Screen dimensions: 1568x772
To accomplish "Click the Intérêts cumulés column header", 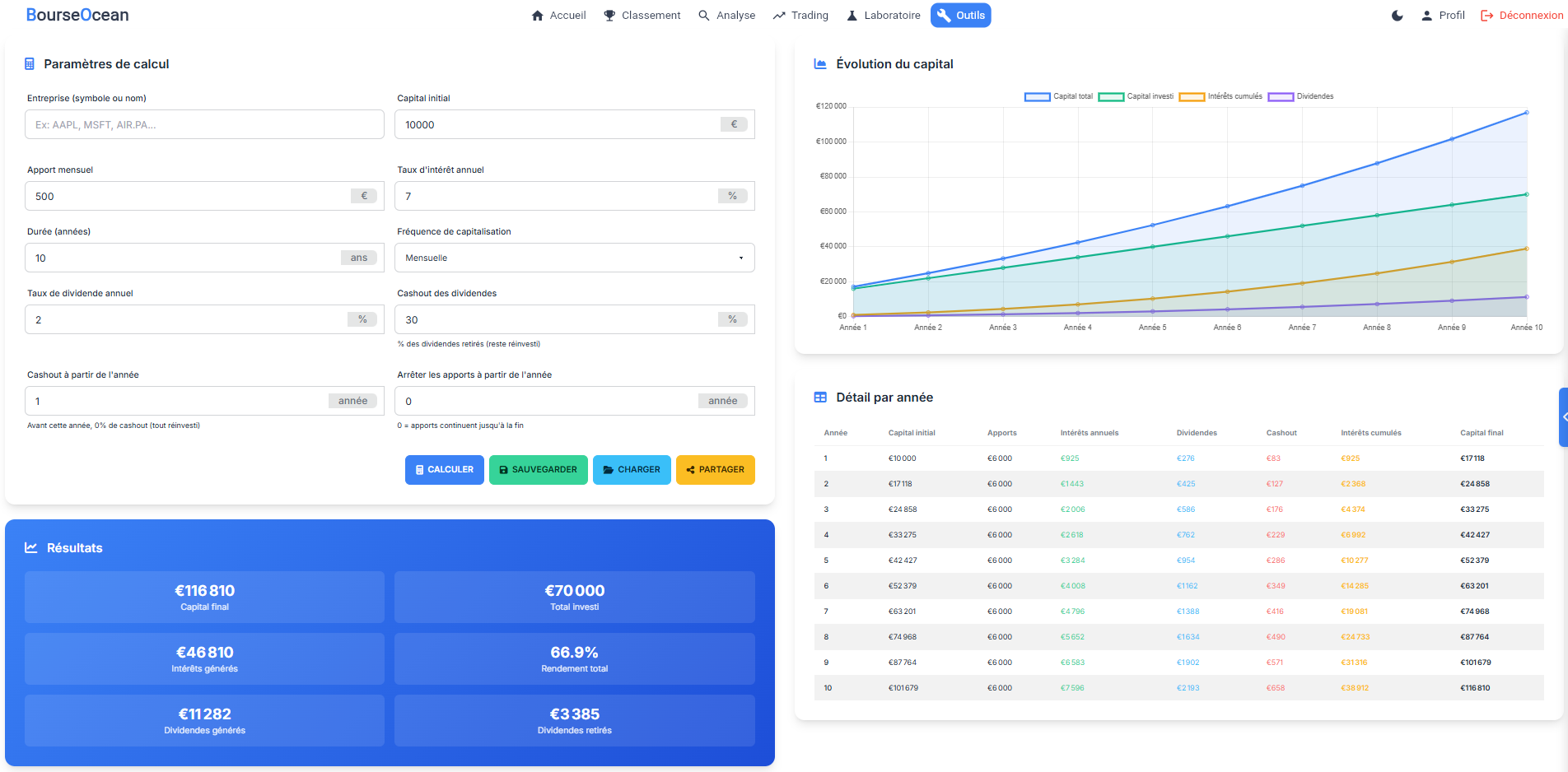I will pos(1370,433).
